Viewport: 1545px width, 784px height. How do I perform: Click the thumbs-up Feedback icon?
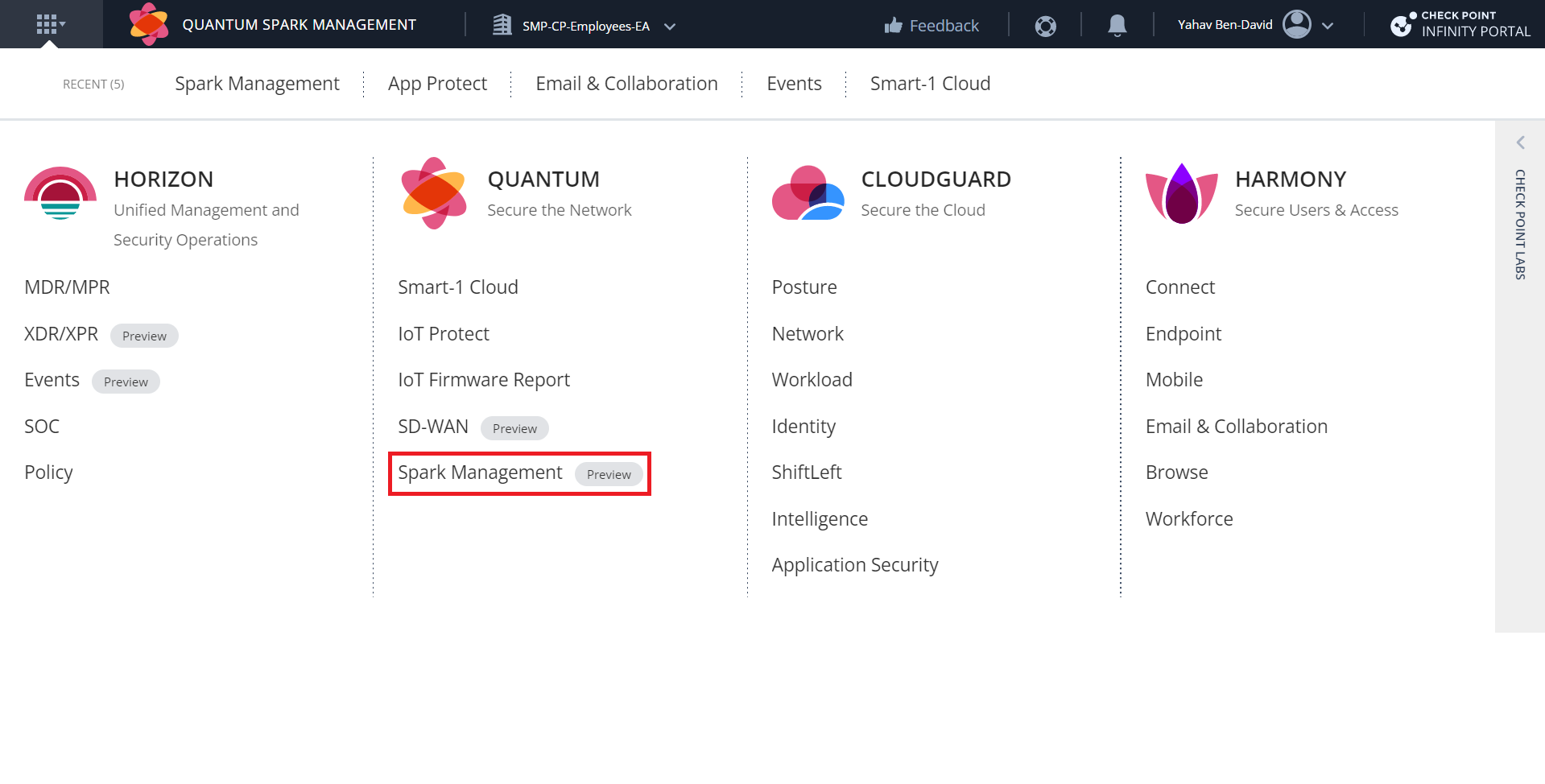(x=893, y=26)
